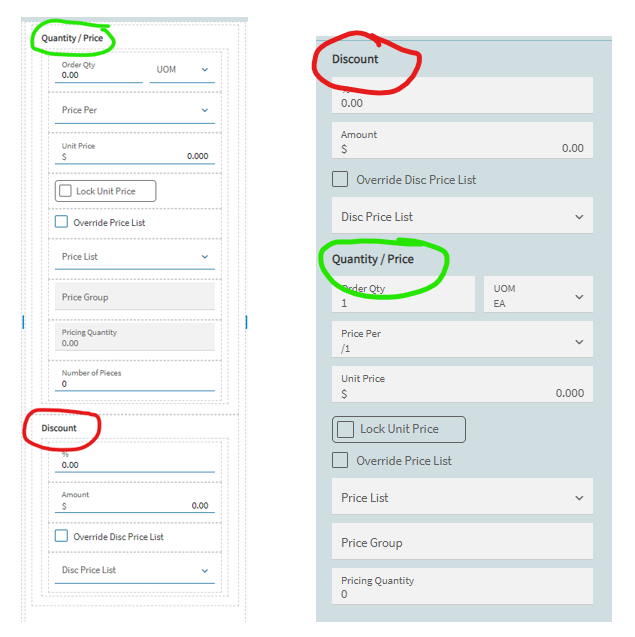
Task: Open the UOM EA dropdown in right panel
Action: pyautogui.click(x=538, y=295)
